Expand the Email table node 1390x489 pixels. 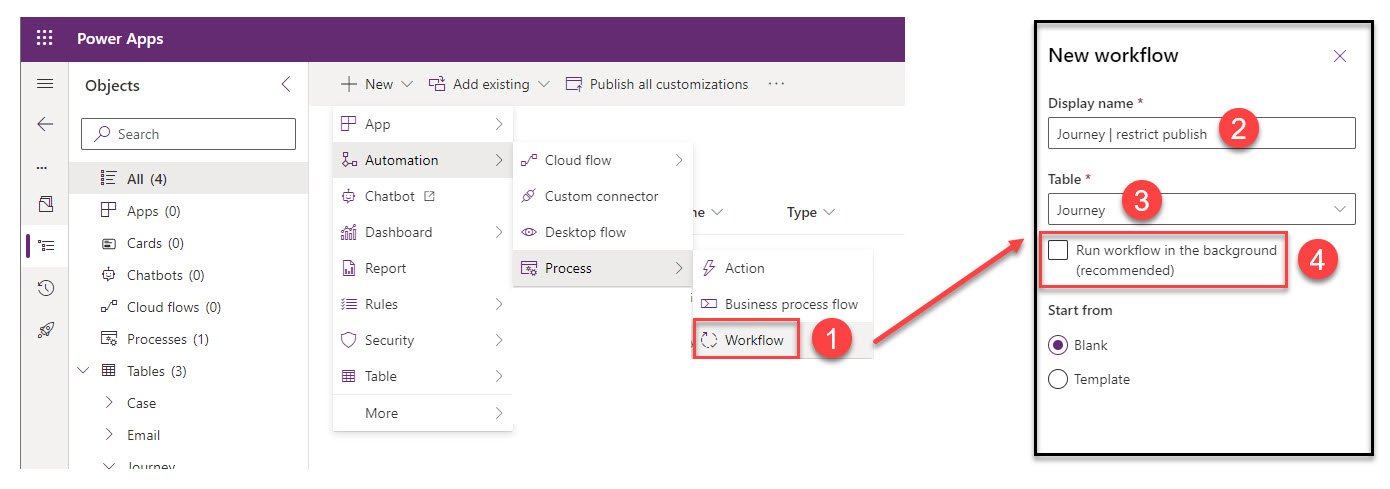point(109,435)
